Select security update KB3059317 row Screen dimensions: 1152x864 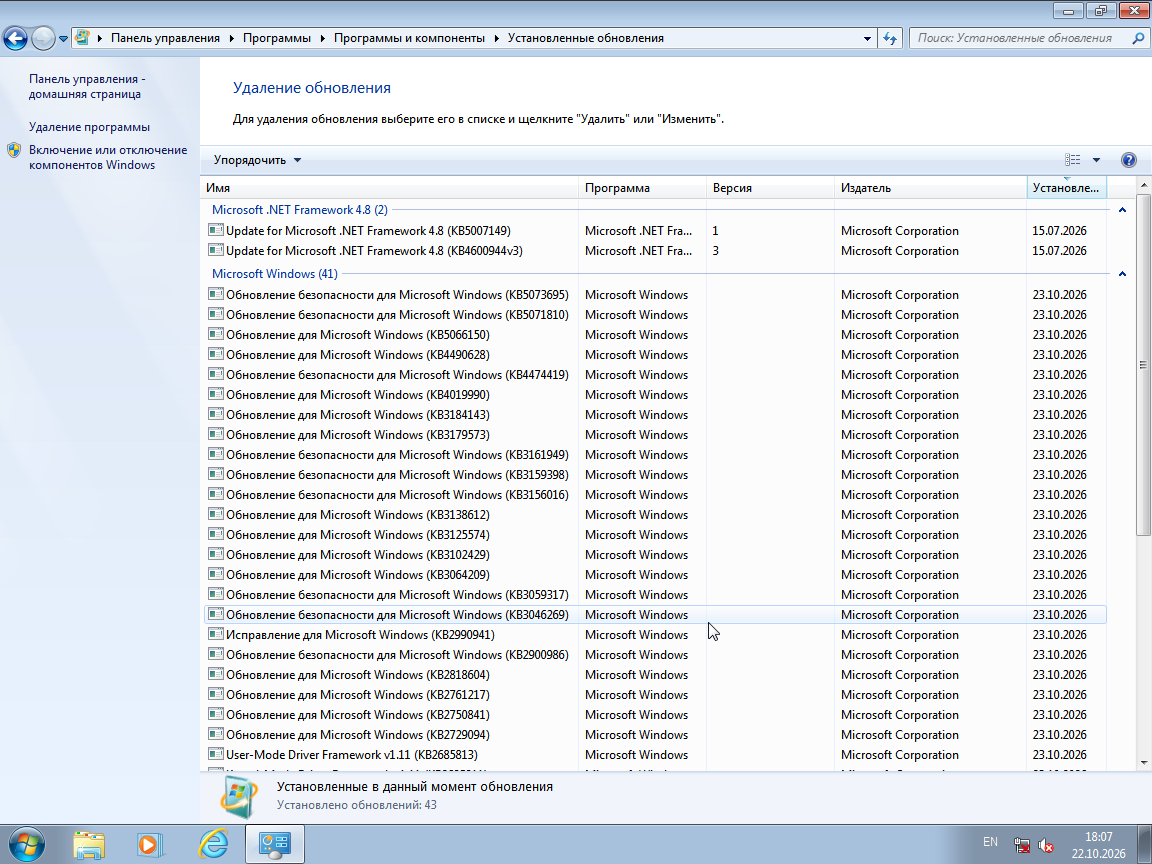655,594
